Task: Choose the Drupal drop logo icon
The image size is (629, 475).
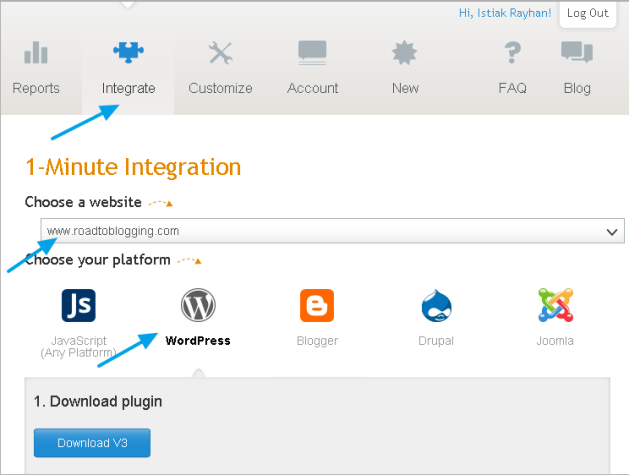Action: [x=436, y=305]
